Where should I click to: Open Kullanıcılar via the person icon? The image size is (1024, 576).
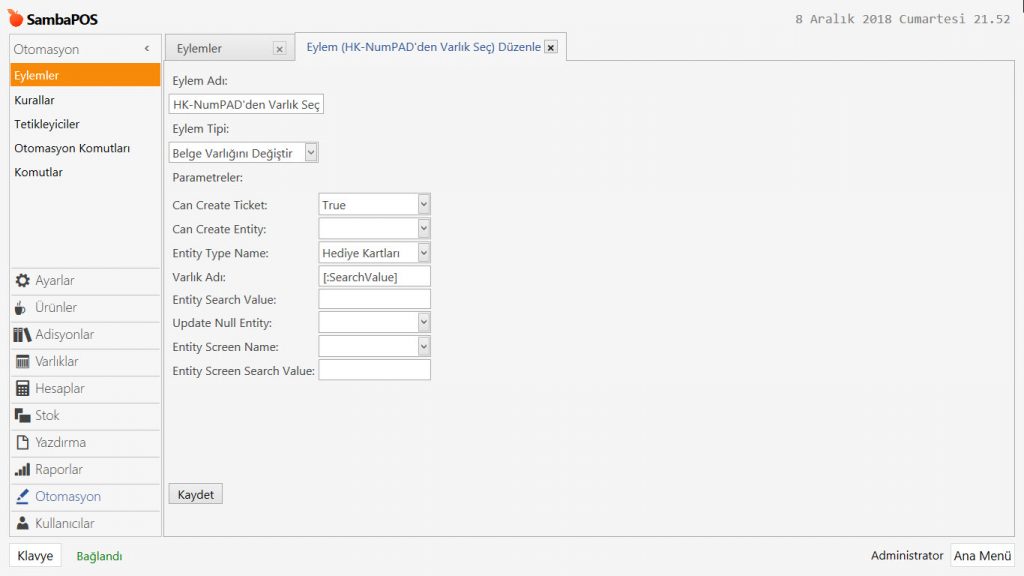click(23, 524)
